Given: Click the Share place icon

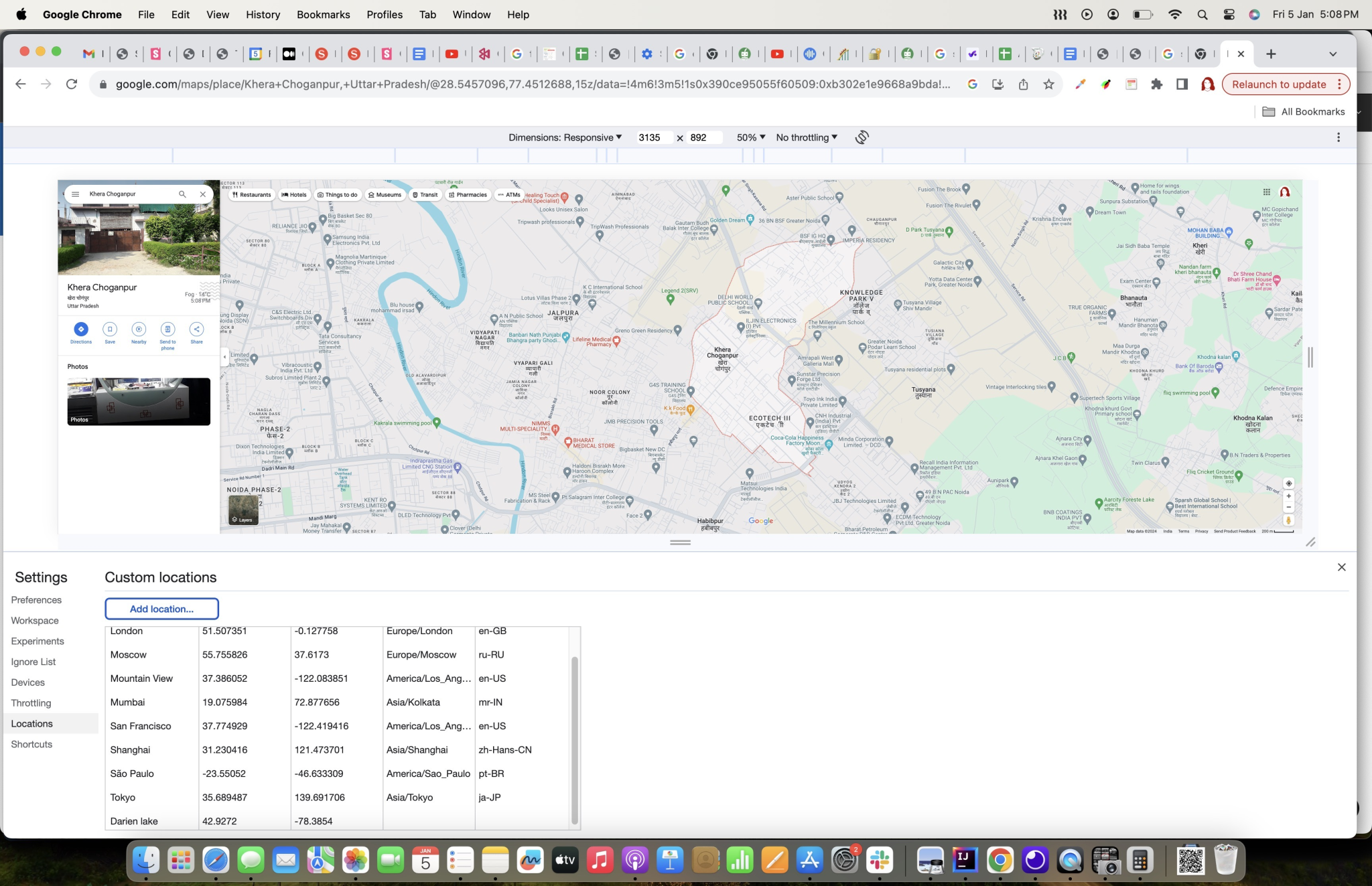Looking at the screenshot, I should (196, 329).
